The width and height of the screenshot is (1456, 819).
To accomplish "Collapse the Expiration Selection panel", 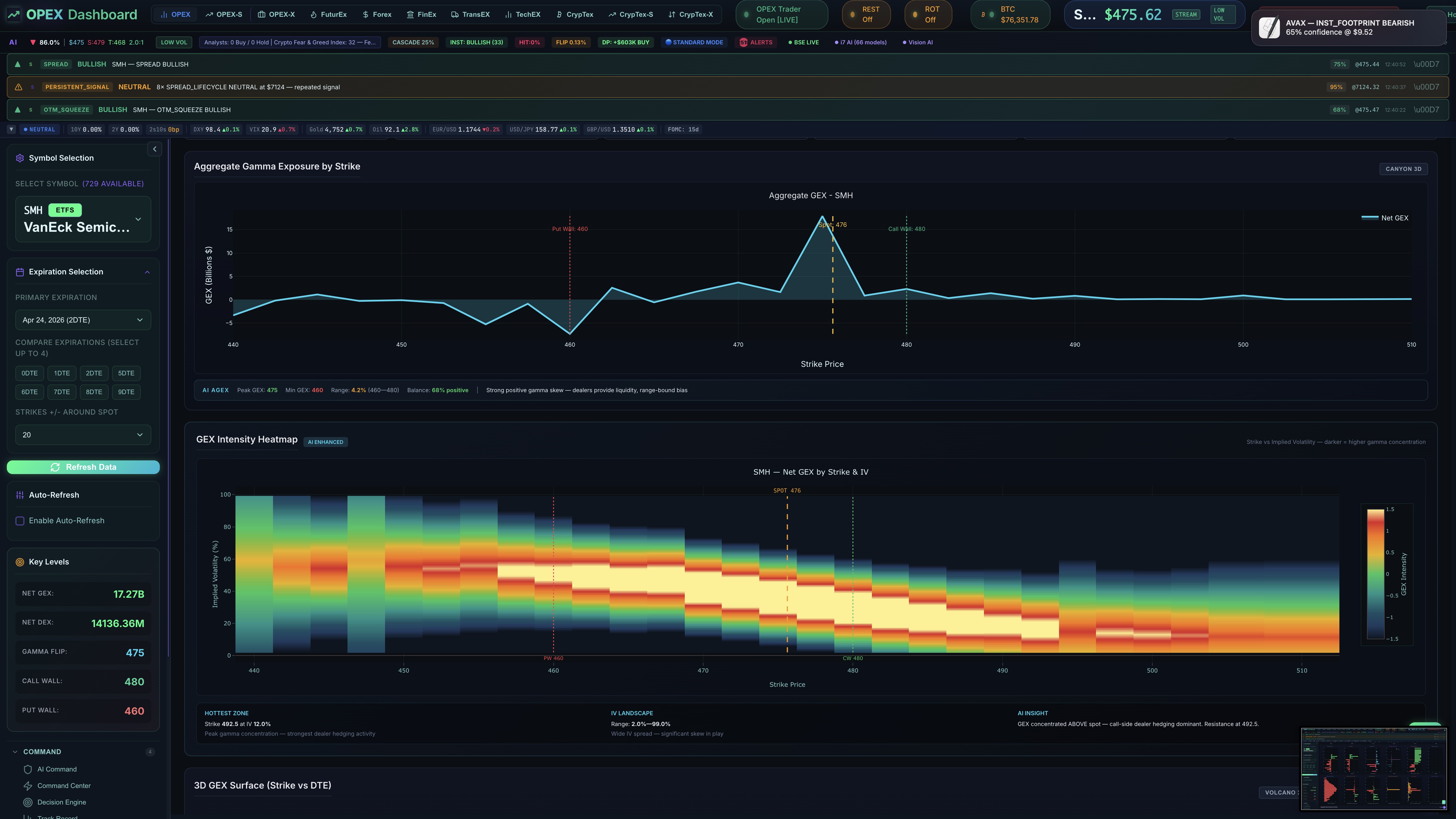I will click(147, 272).
